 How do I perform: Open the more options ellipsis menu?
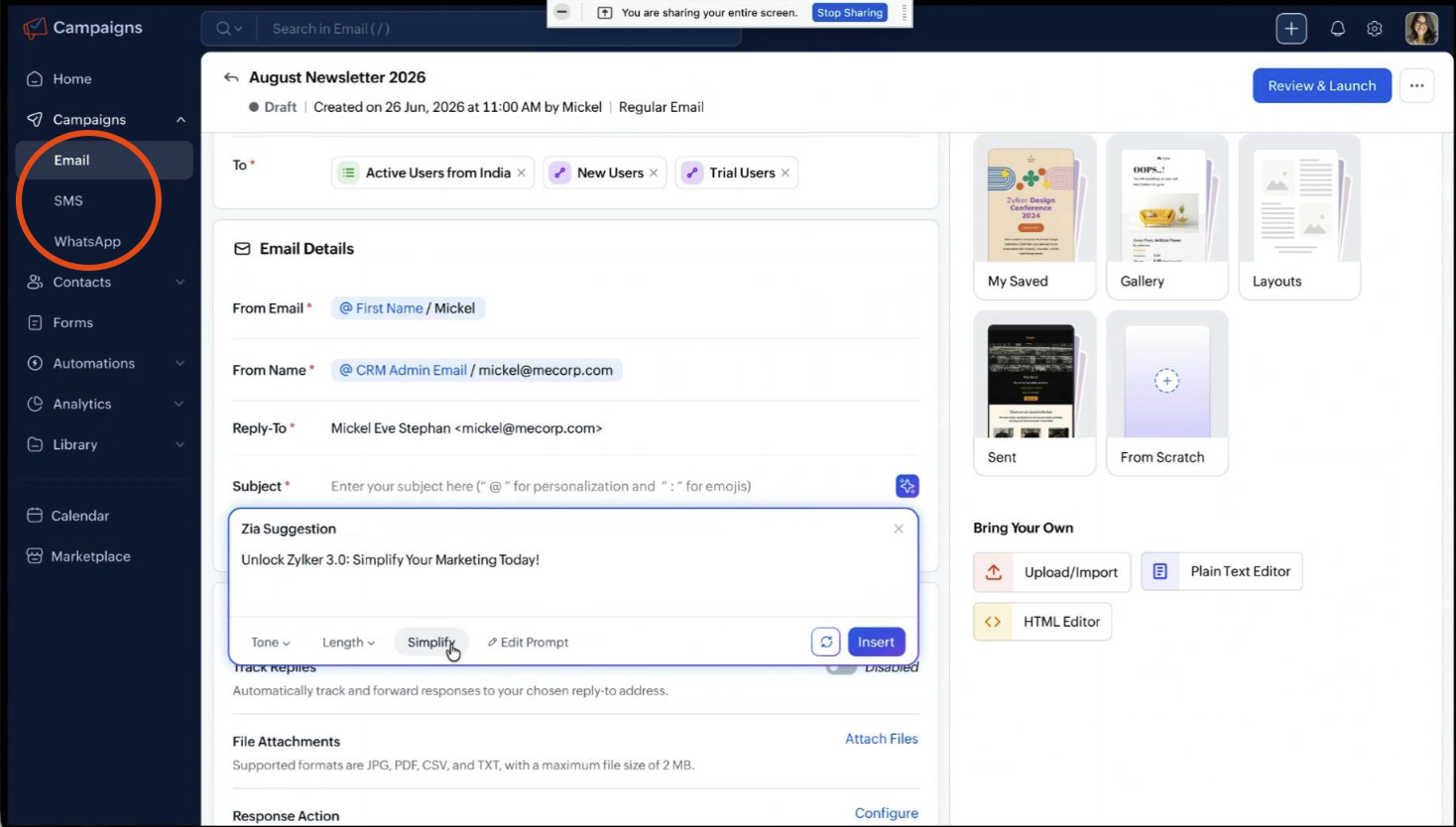pos(1417,86)
